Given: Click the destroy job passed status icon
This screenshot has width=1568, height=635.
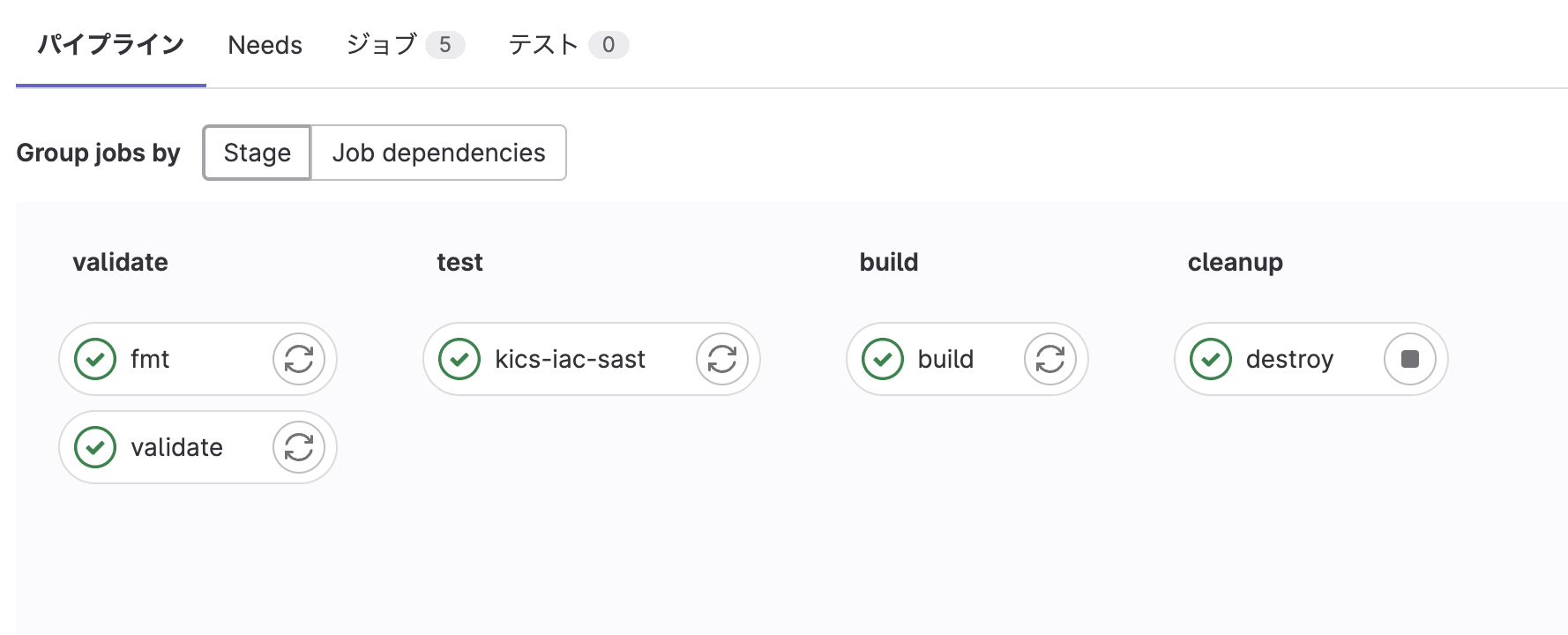Looking at the screenshot, I should 1211,359.
